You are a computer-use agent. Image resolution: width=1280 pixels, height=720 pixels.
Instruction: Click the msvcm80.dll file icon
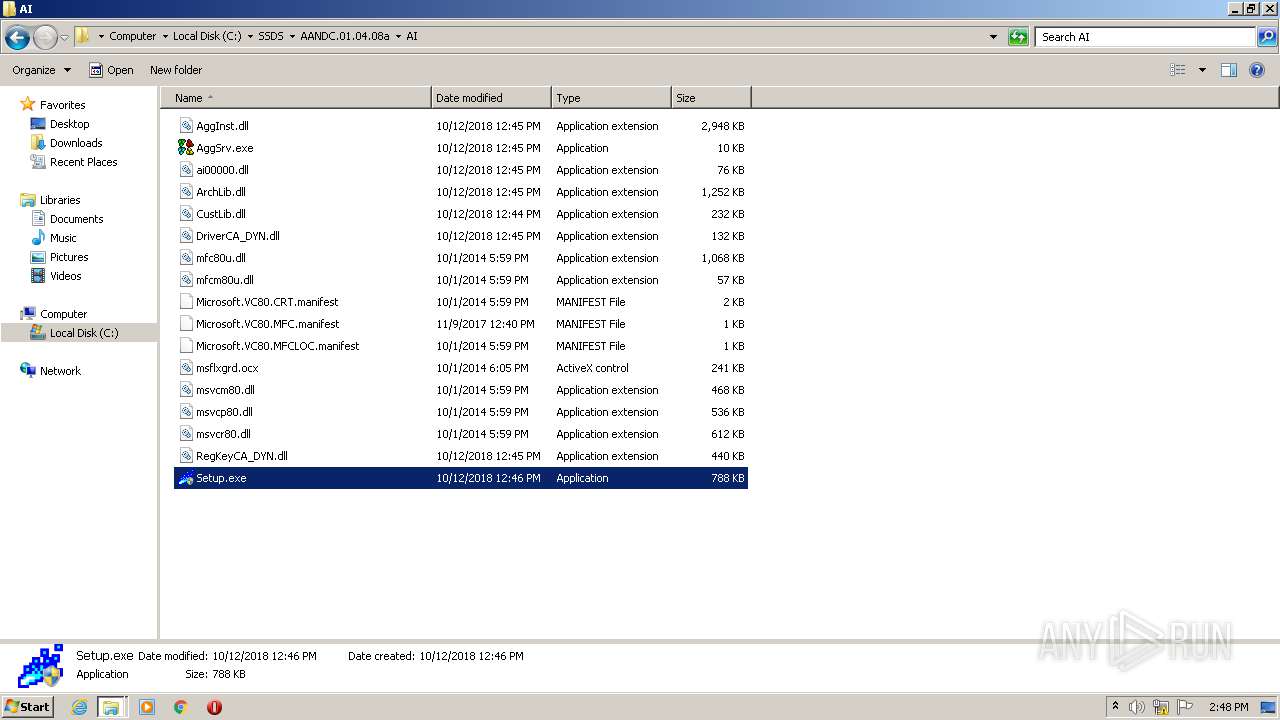coord(186,390)
